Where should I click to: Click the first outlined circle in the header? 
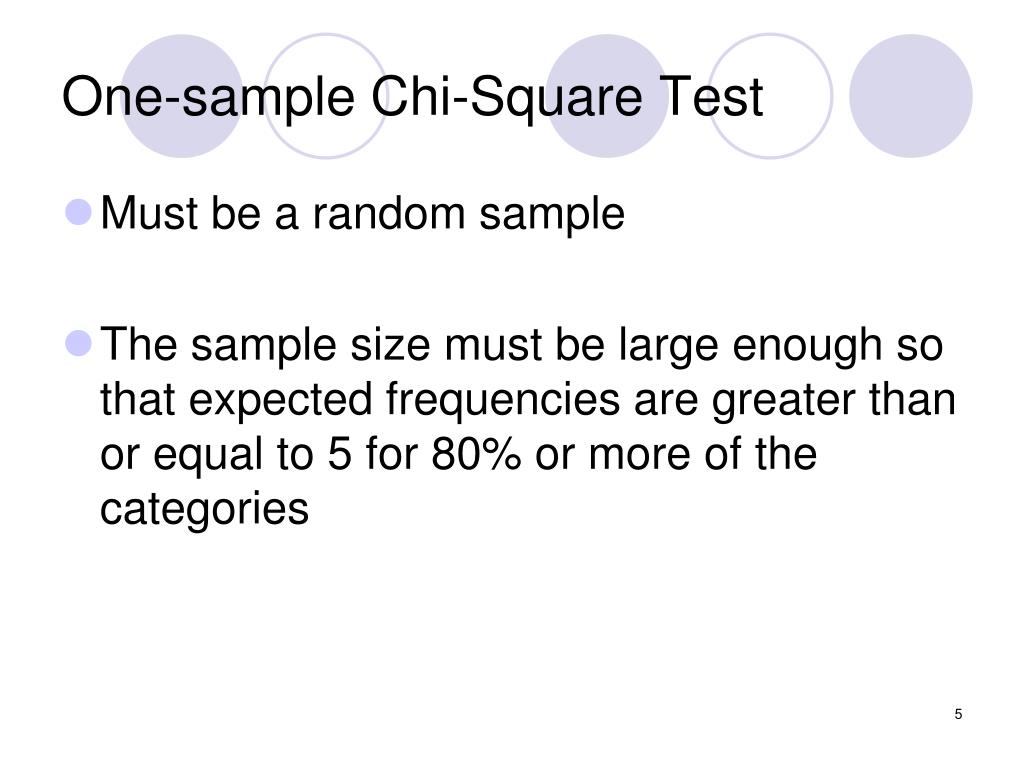pyautogui.click(x=326, y=96)
